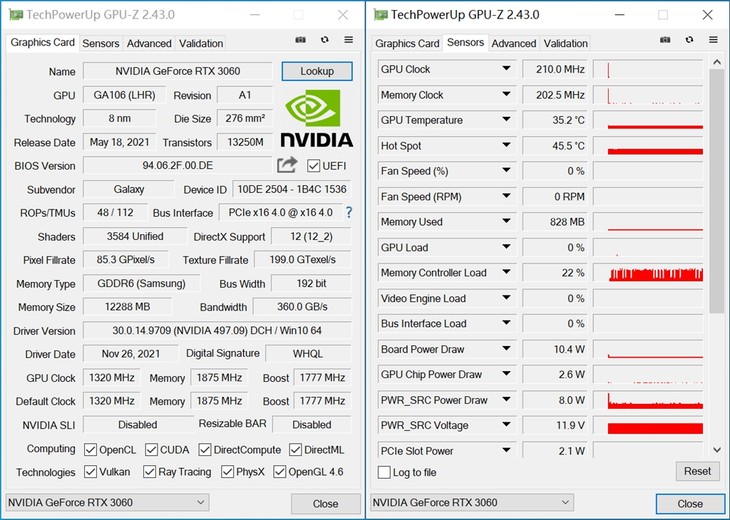Switch to Advanced tab in left window
Image resolution: width=730 pixels, height=520 pixels.
pyautogui.click(x=149, y=43)
